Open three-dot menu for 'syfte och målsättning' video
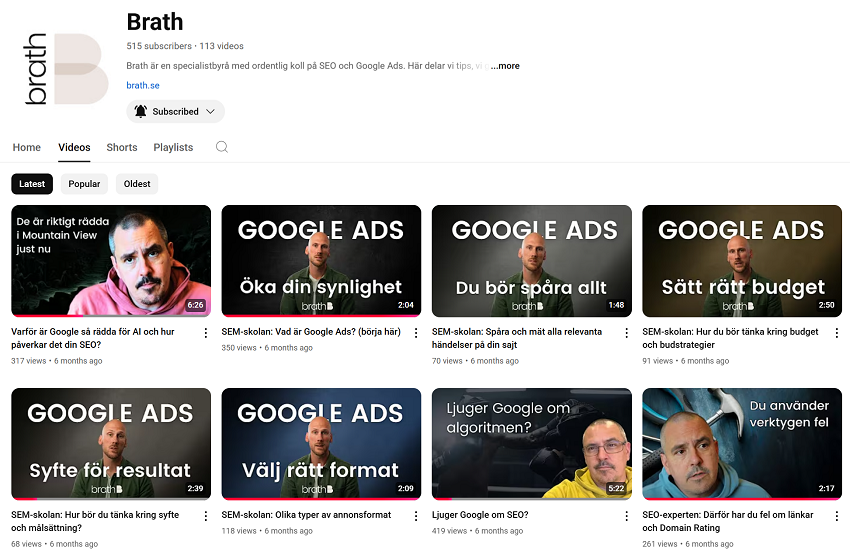 click(x=205, y=516)
